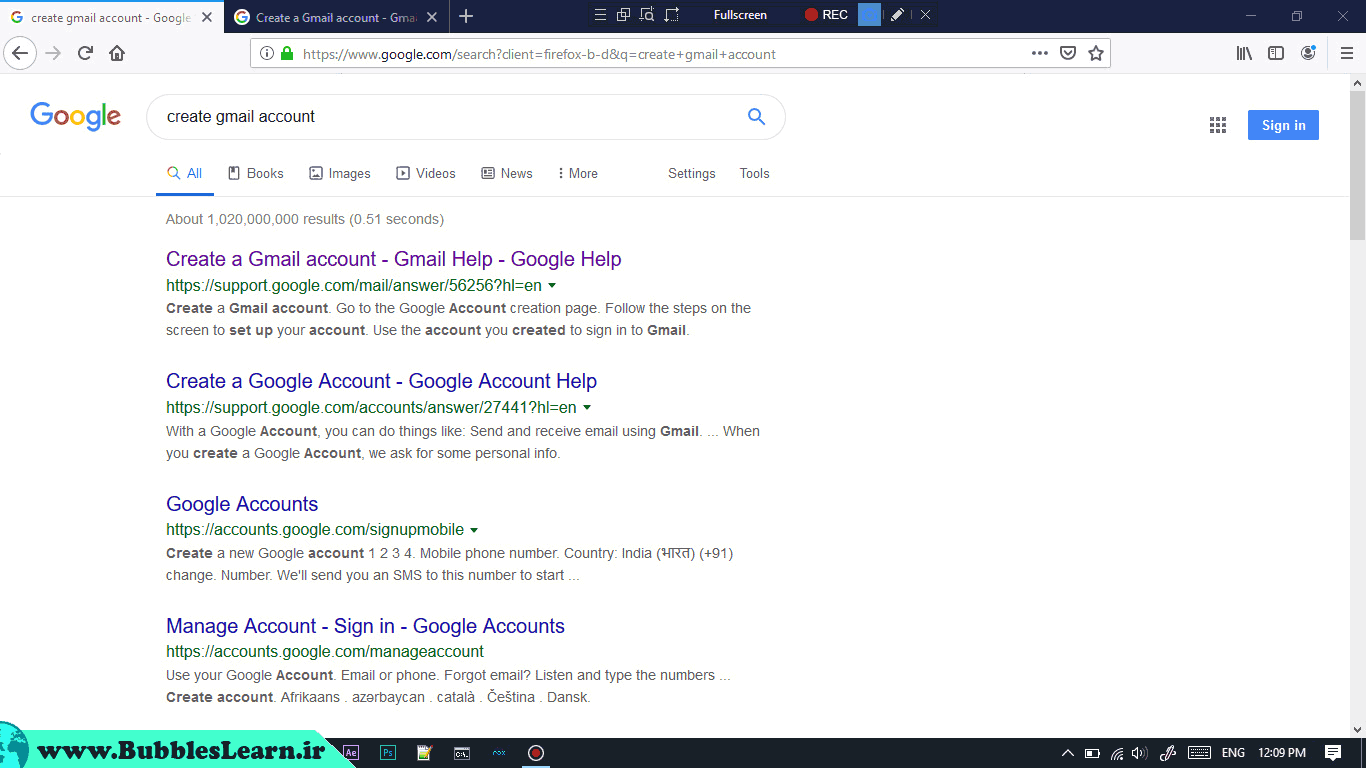The width and height of the screenshot is (1366, 768).
Task: Click the Firefox address bar URL
Action: click(540, 54)
